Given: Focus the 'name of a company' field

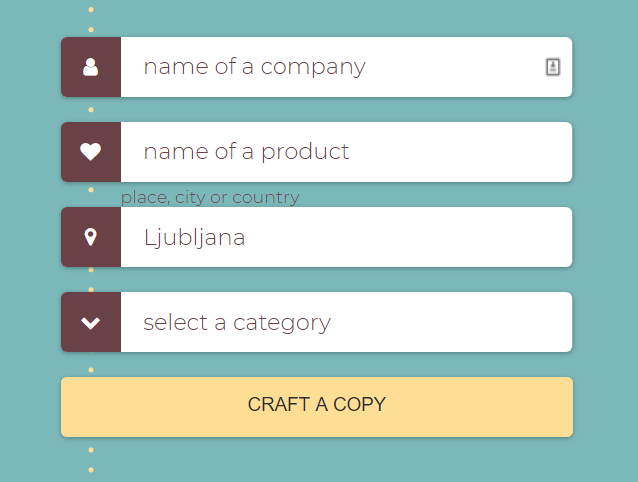Looking at the screenshot, I should tap(330, 67).
